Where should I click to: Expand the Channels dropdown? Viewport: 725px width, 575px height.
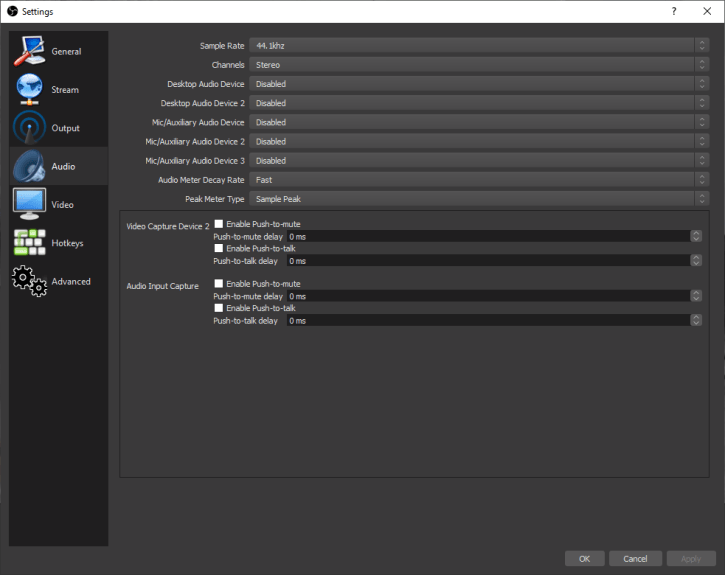(x=471, y=65)
